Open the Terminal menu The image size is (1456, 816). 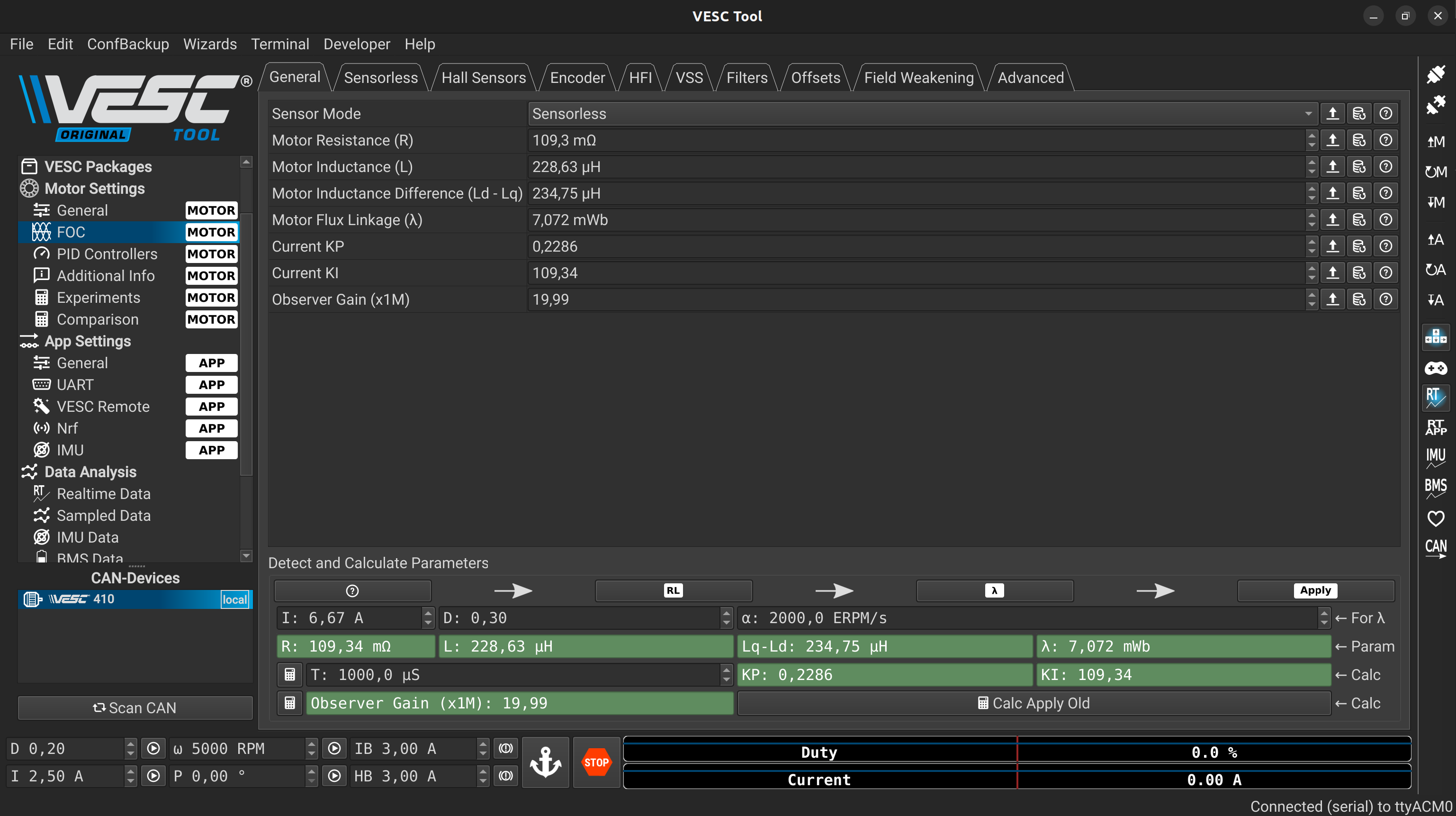tap(280, 44)
